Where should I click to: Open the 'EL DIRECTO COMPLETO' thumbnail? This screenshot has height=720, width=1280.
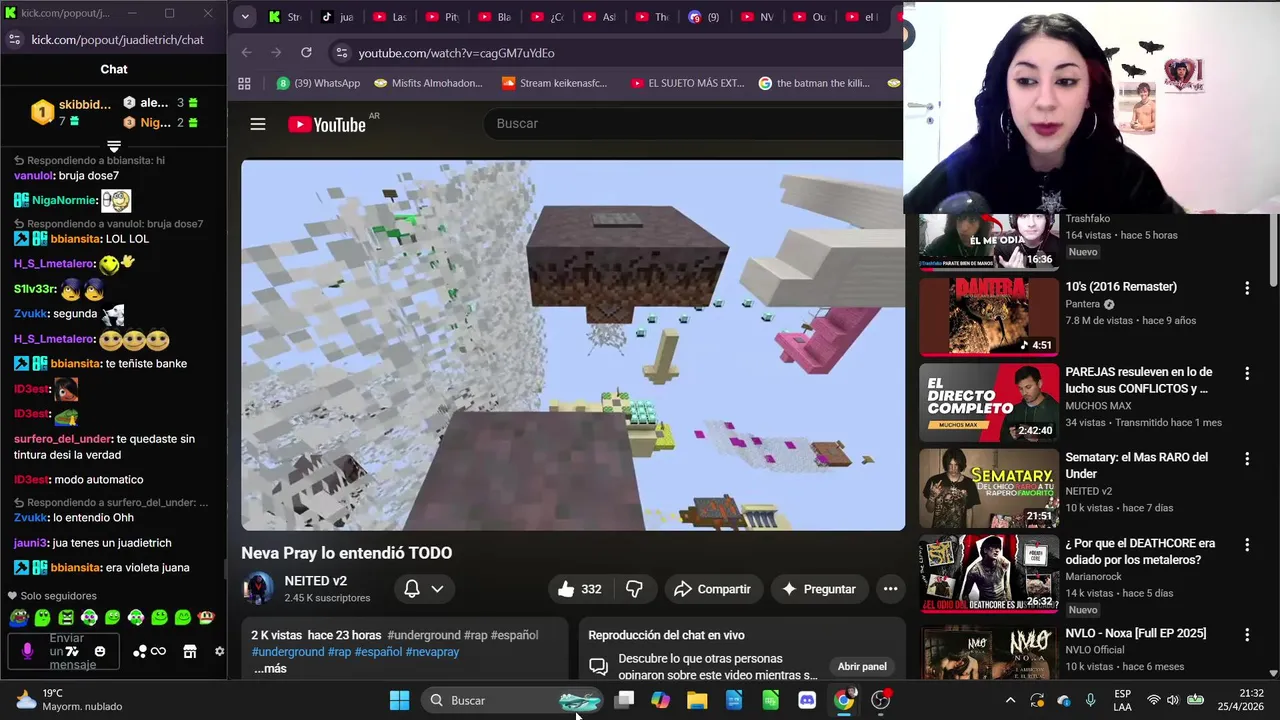tap(989, 402)
